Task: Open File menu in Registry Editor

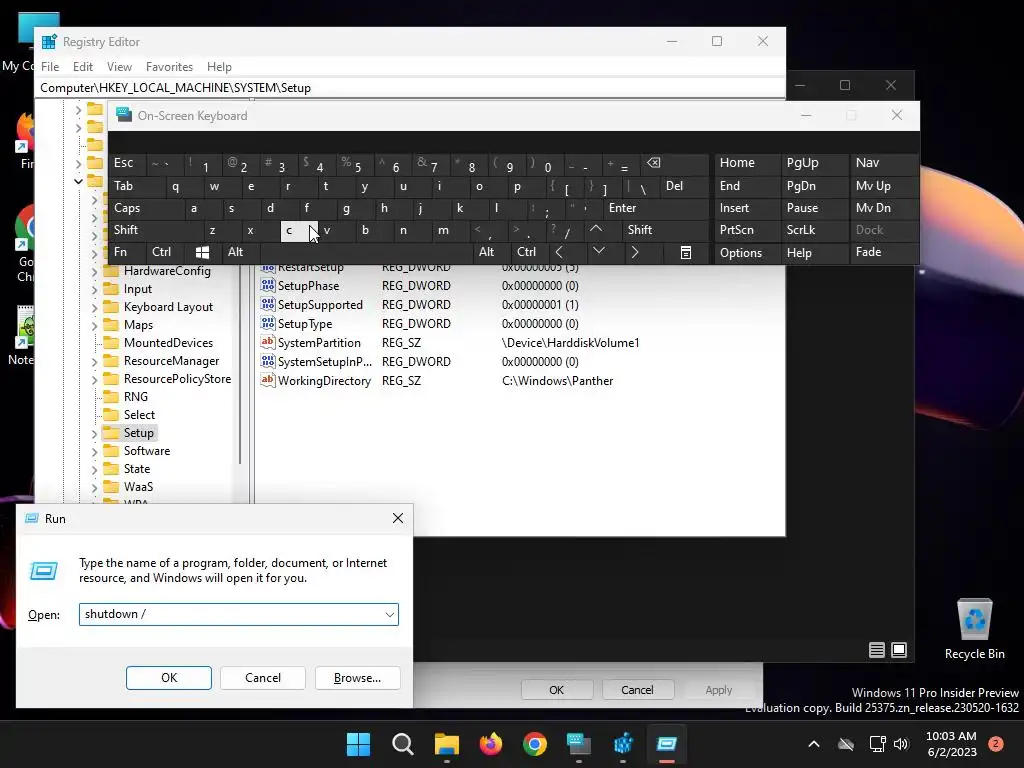Action: tap(50, 67)
